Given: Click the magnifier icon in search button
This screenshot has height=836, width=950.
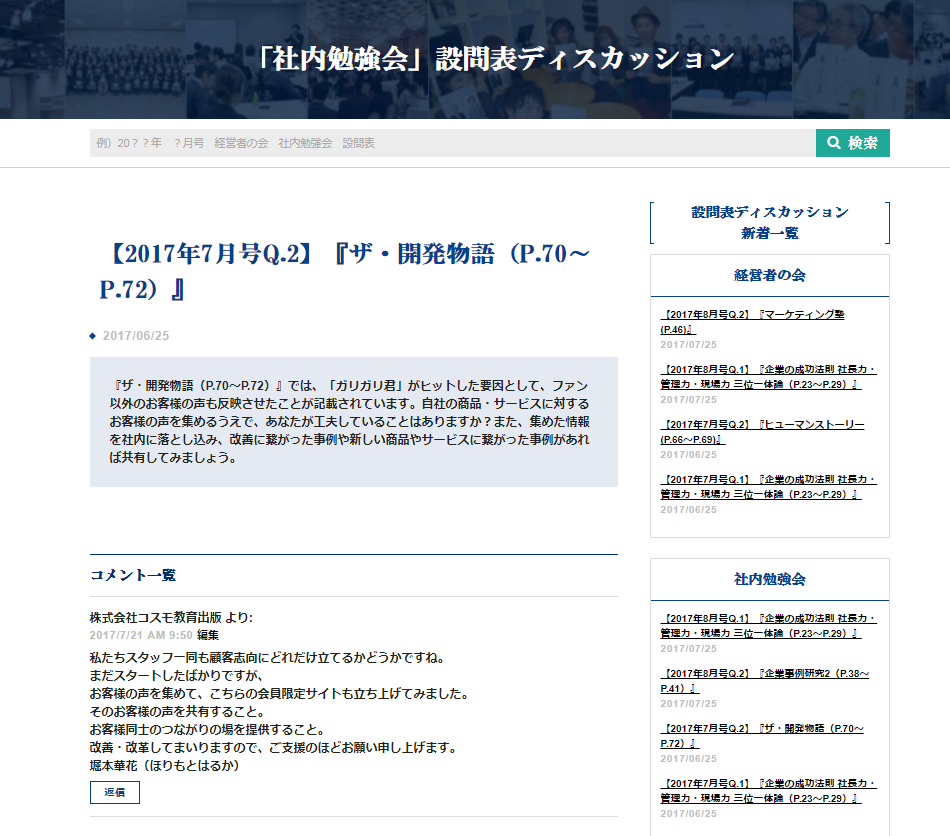Looking at the screenshot, I should (x=834, y=142).
